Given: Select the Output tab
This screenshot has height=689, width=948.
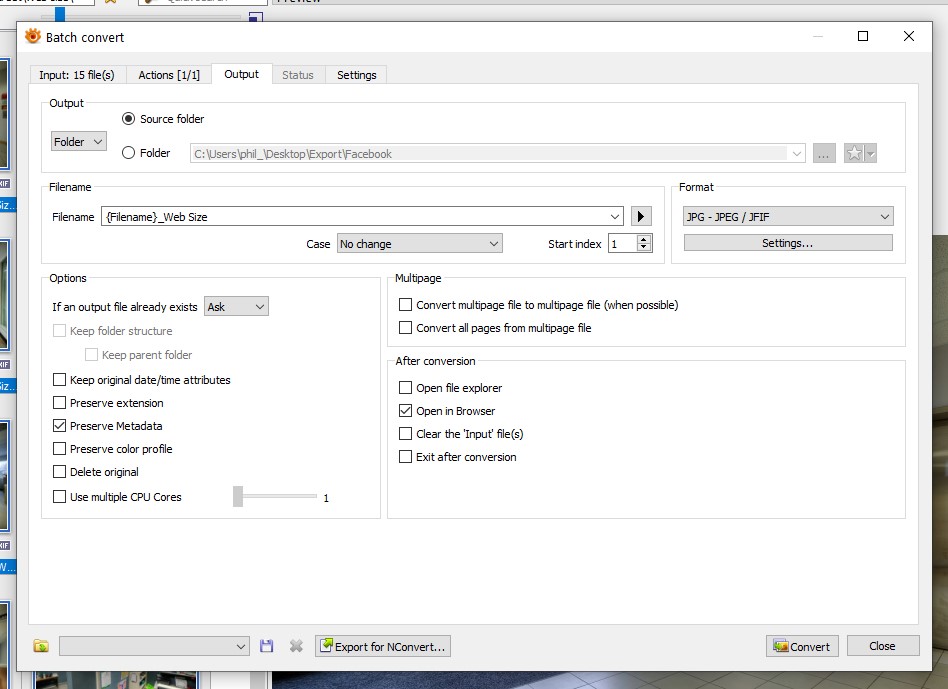Looking at the screenshot, I should (241, 74).
